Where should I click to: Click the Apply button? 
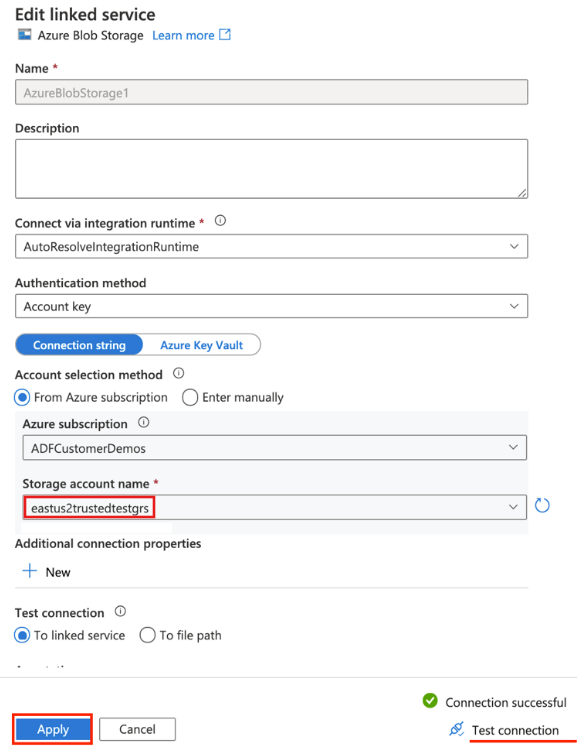[x=53, y=729]
